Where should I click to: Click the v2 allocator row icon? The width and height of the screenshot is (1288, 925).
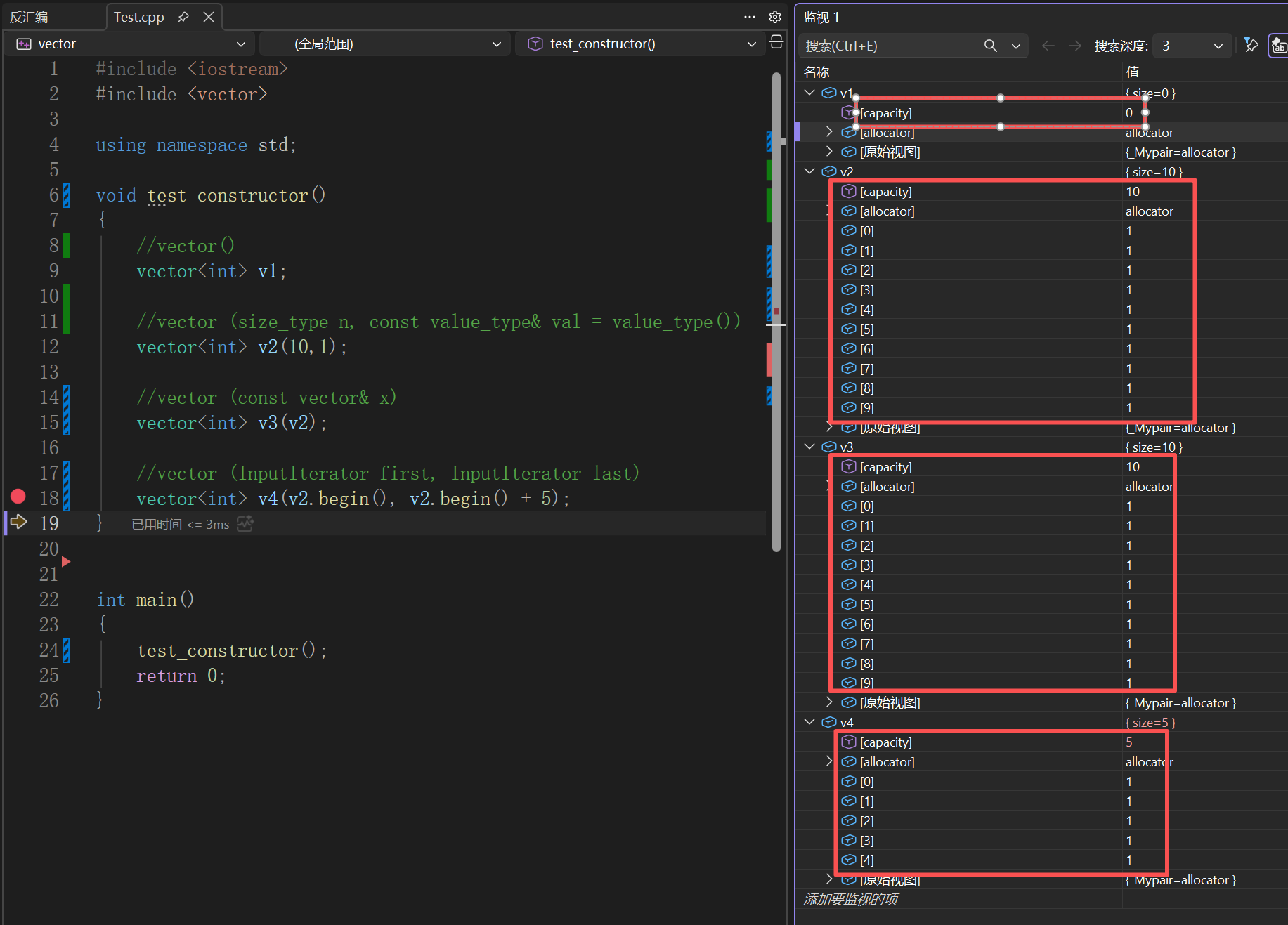point(849,211)
